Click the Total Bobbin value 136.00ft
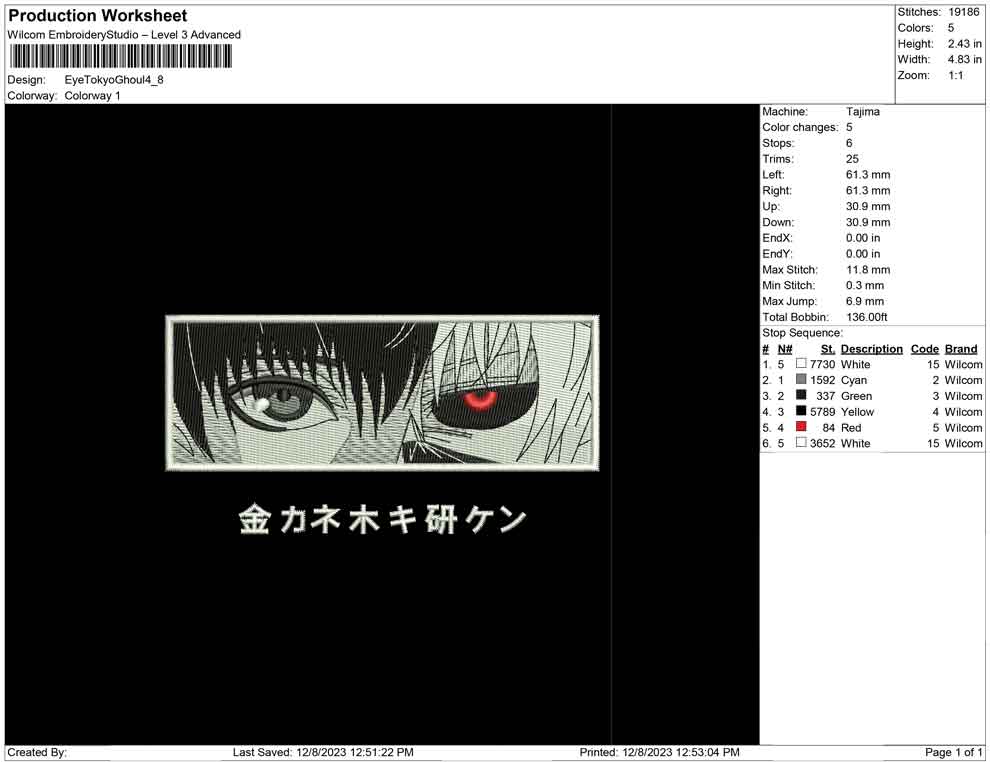Image resolution: width=990 pixels, height=762 pixels. 867,317
